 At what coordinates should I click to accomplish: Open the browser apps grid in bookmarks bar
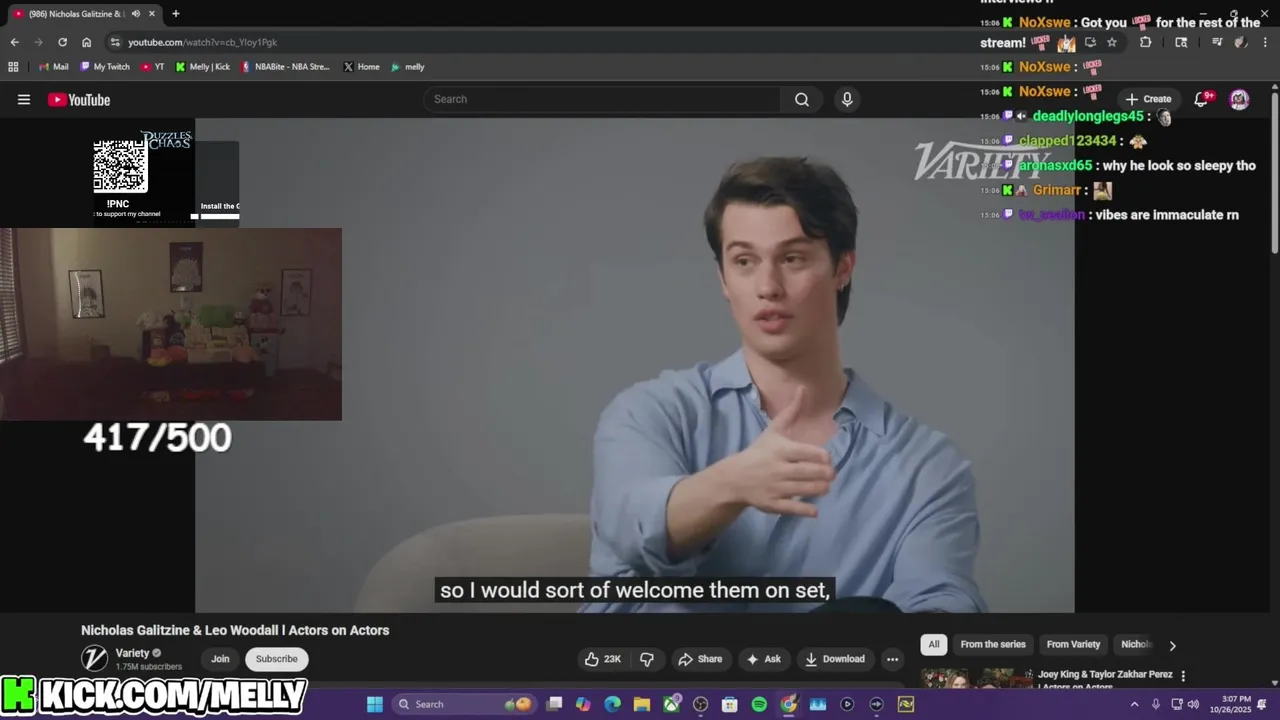point(13,67)
